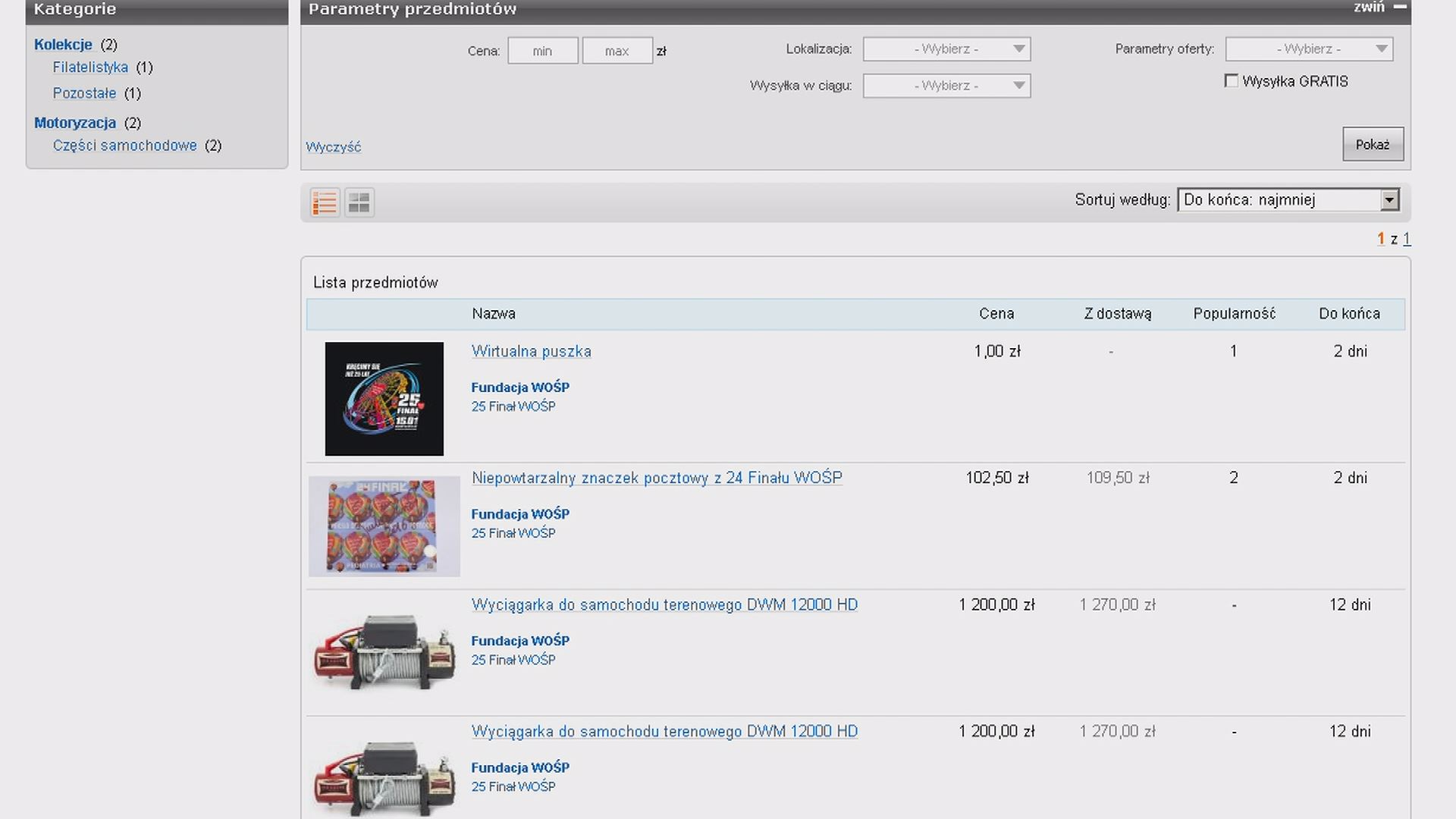Open Kolekcje category link

click(63, 45)
